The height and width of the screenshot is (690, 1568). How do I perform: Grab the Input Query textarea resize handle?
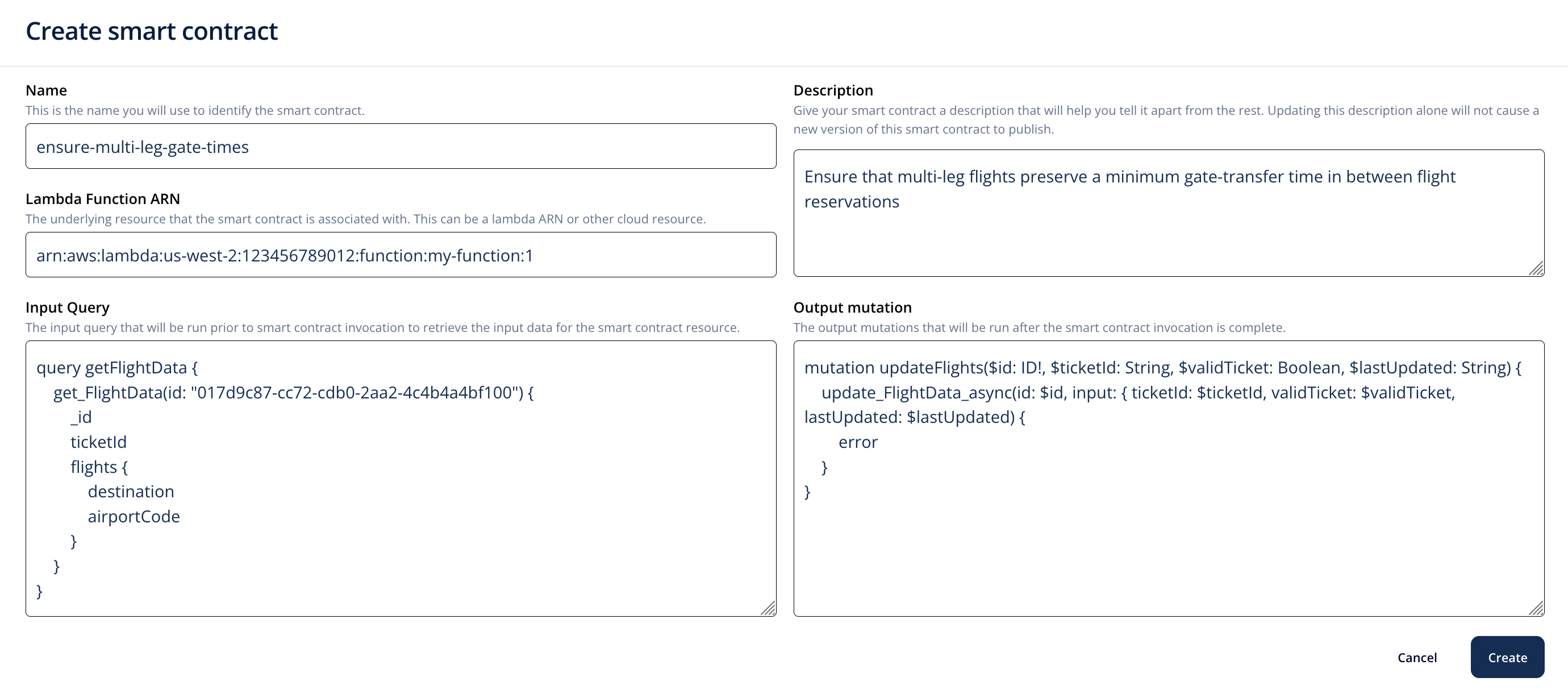[768, 608]
